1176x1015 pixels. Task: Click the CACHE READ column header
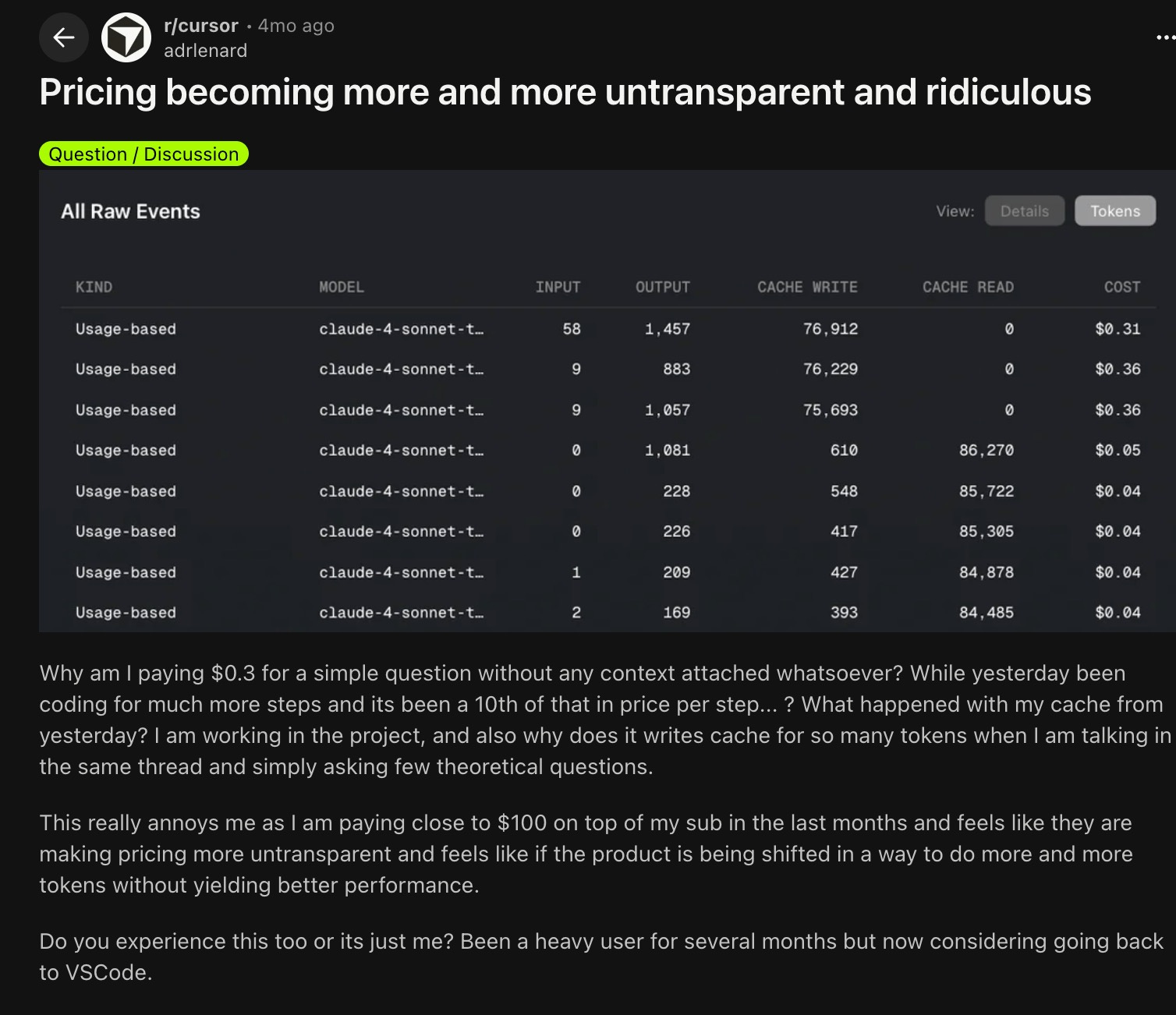(x=968, y=287)
